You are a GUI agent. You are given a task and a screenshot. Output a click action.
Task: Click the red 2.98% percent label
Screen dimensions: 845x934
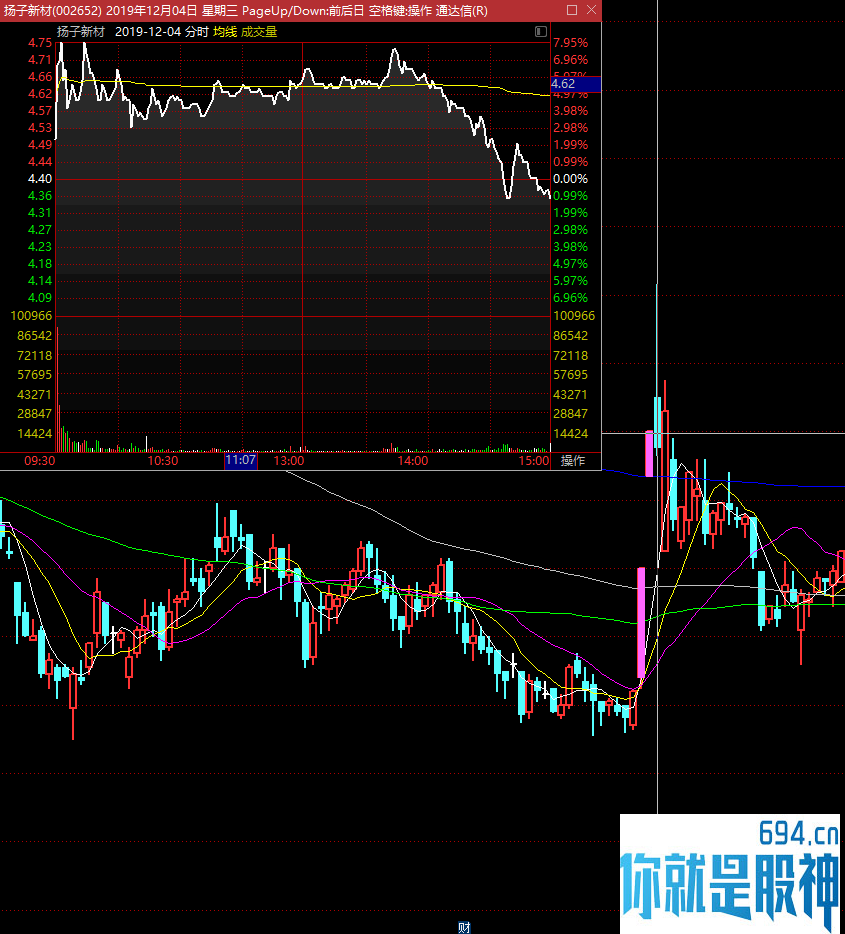(570, 127)
